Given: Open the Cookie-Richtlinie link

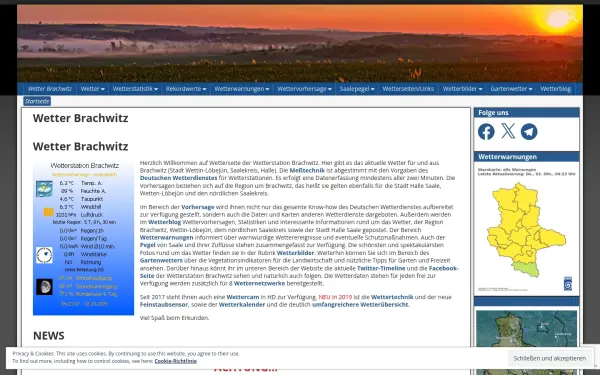Looking at the screenshot, I should pos(176,361).
